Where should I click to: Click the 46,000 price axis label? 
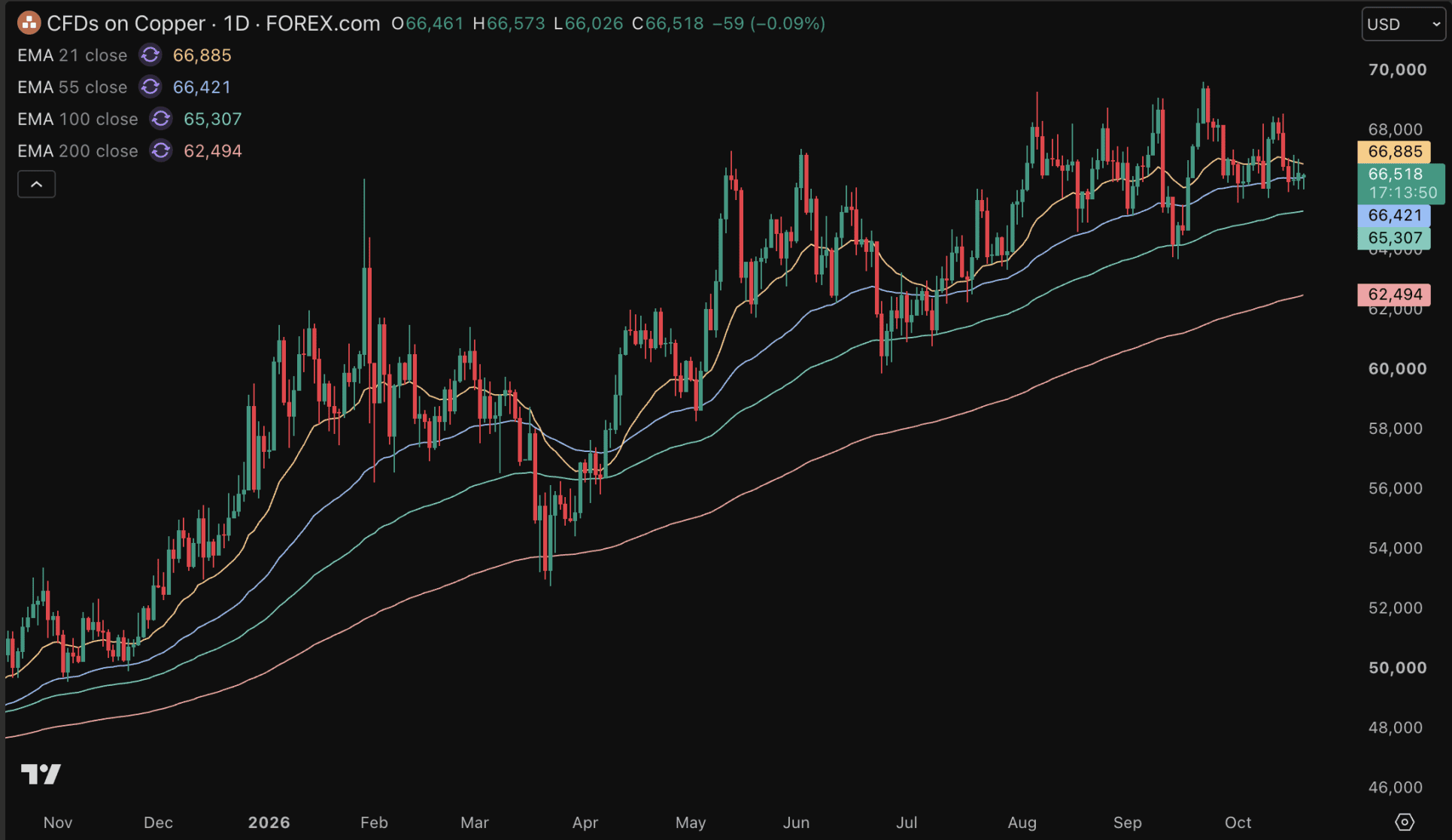point(1396,787)
